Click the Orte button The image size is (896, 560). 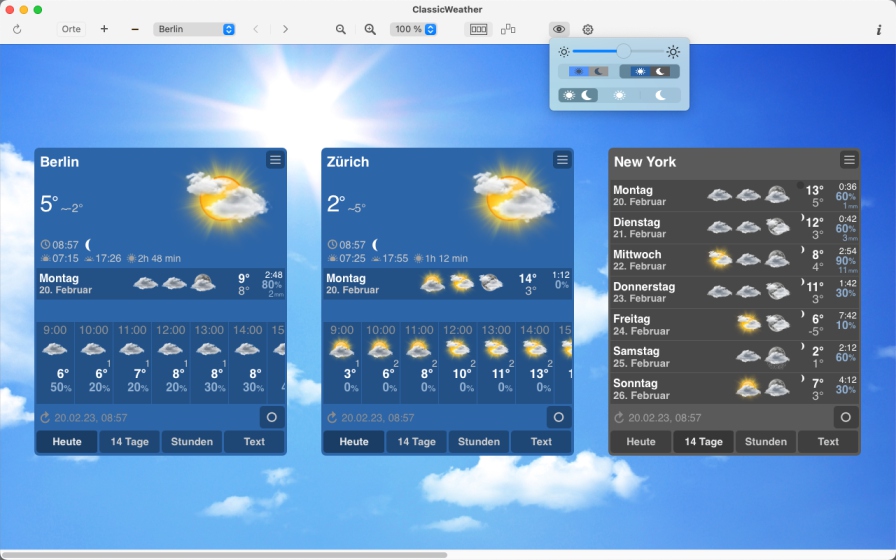click(71, 29)
